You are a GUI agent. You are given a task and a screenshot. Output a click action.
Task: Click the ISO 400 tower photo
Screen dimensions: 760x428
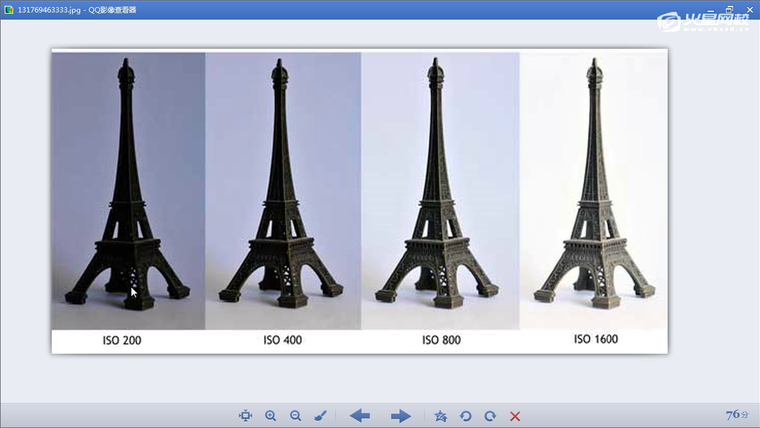point(282,190)
